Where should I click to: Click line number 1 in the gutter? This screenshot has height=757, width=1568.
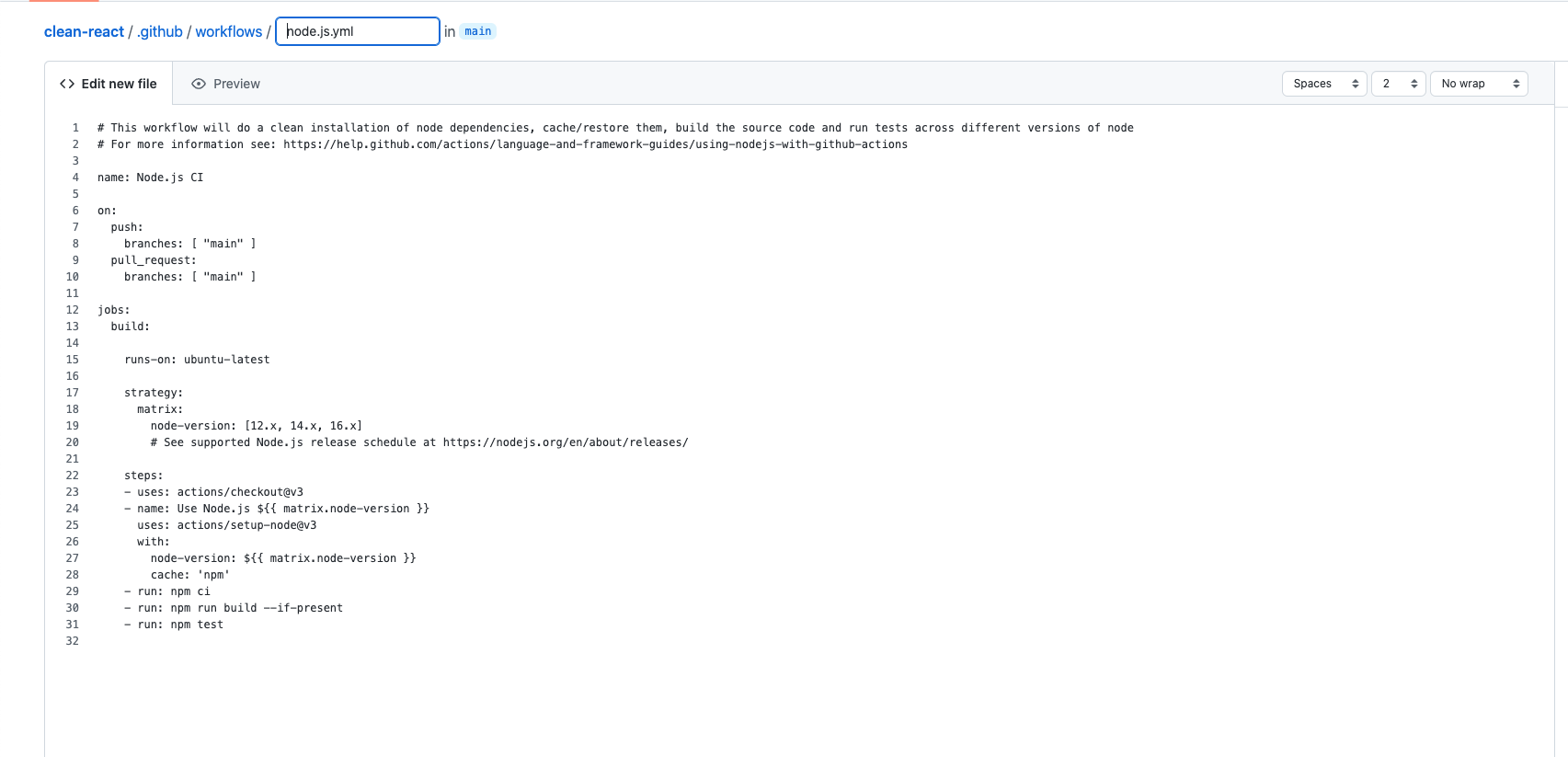75,128
